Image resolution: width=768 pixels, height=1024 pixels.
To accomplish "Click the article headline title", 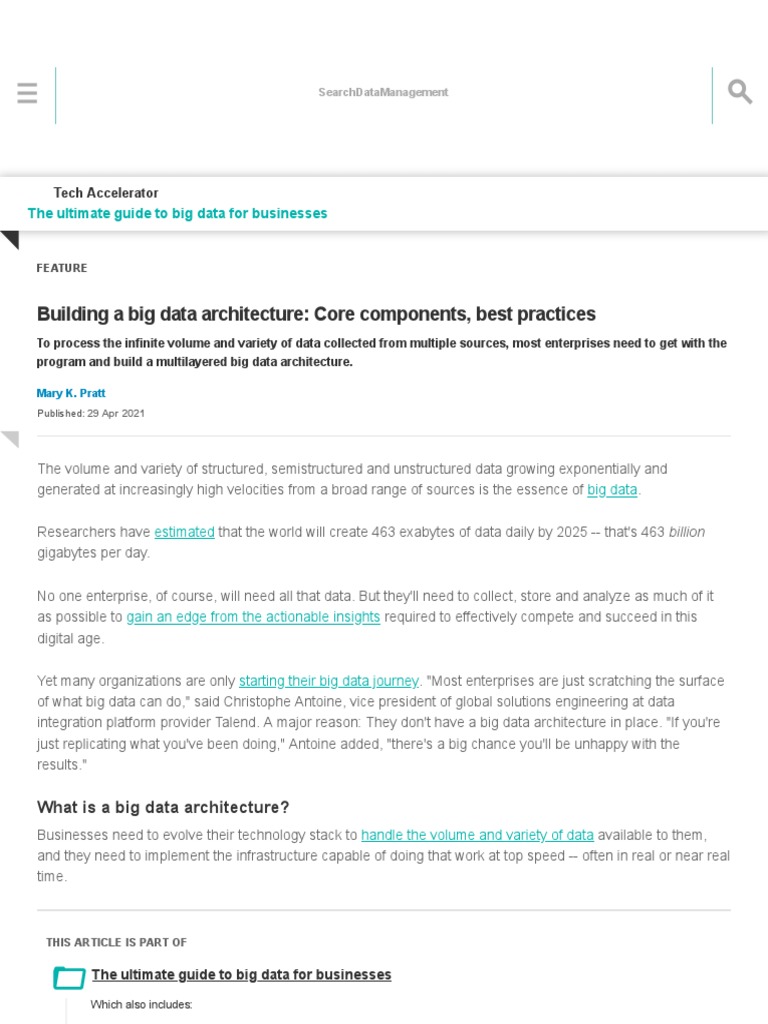I will coord(316,314).
